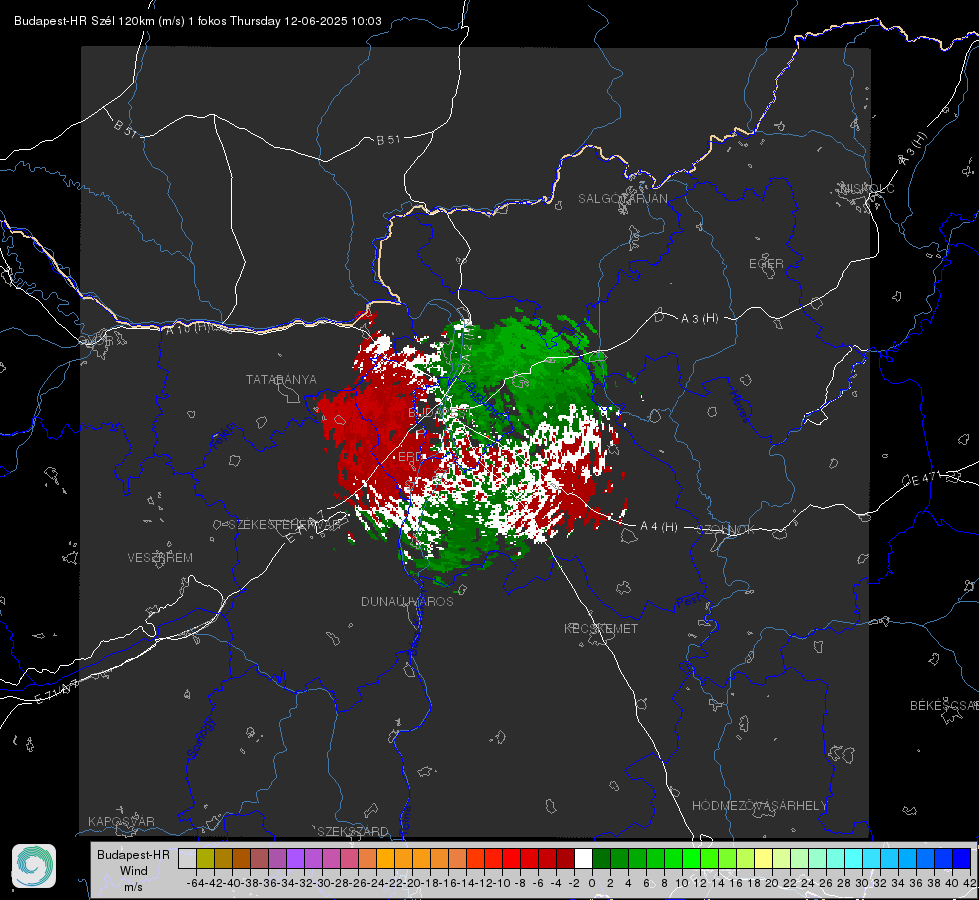Pick the pale yellow swatch between 18 and 20
Image resolution: width=979 pixels, height=900 pixels.
tap(764, 858)
